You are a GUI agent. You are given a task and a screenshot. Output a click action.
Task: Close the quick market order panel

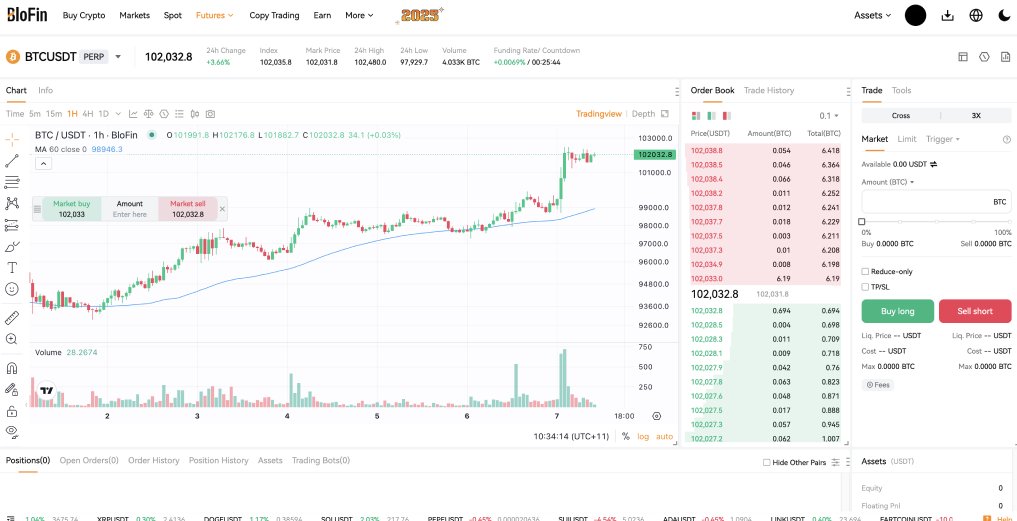[222, 209]
